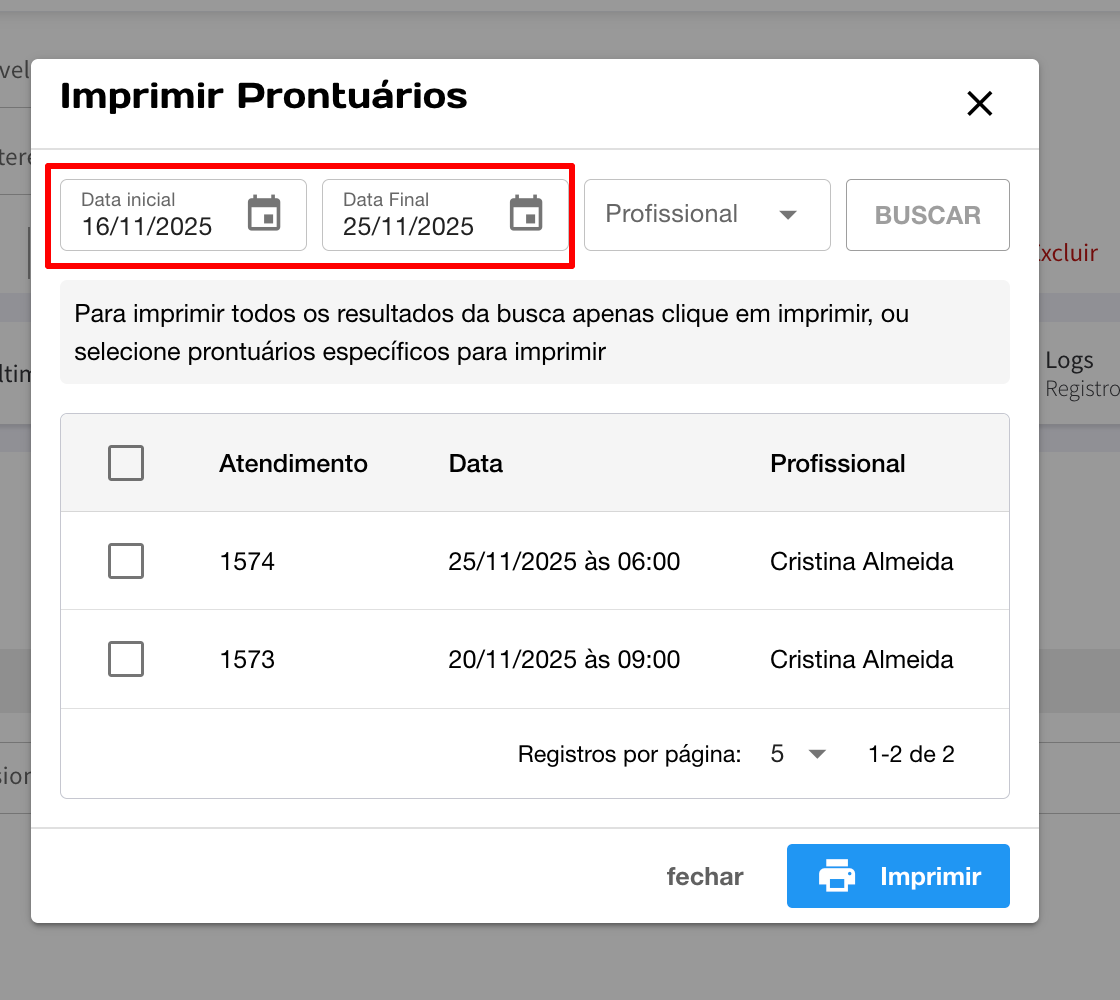Sort by the Atendimento column header

coord(293,464)
